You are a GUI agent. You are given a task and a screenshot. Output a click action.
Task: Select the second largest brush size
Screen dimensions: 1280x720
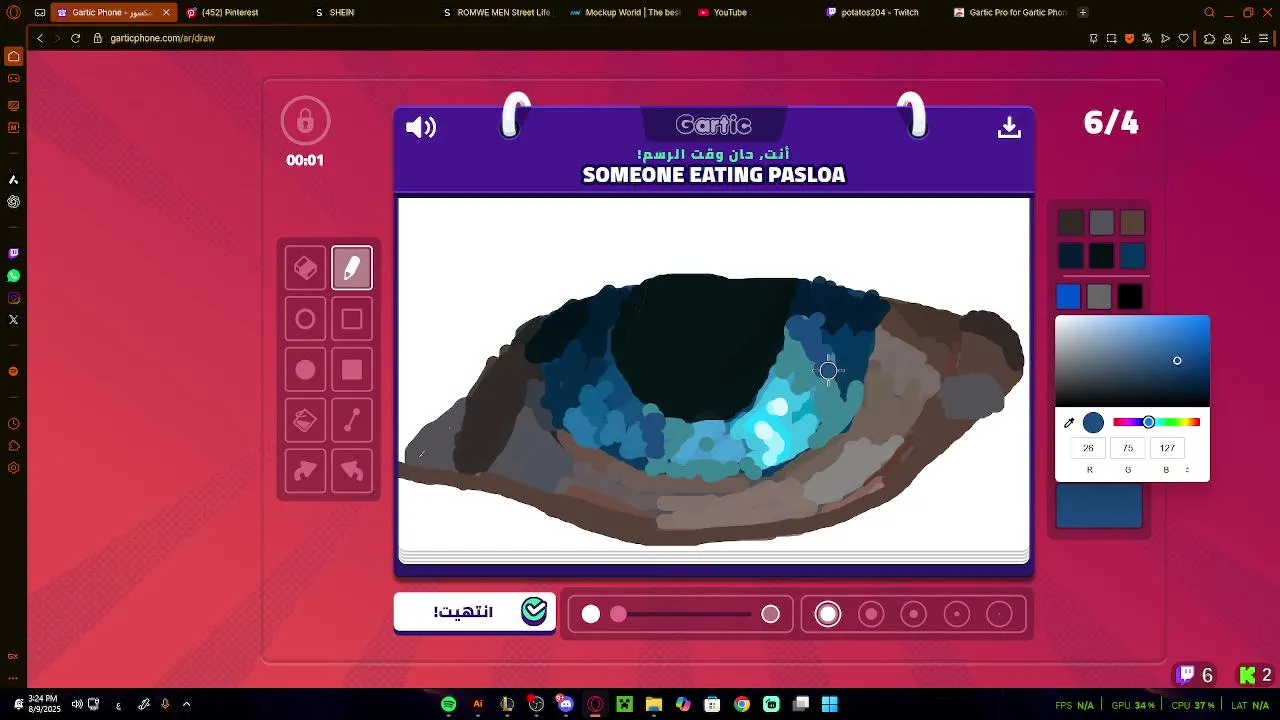pyautogui.click(x=871, y=614)
